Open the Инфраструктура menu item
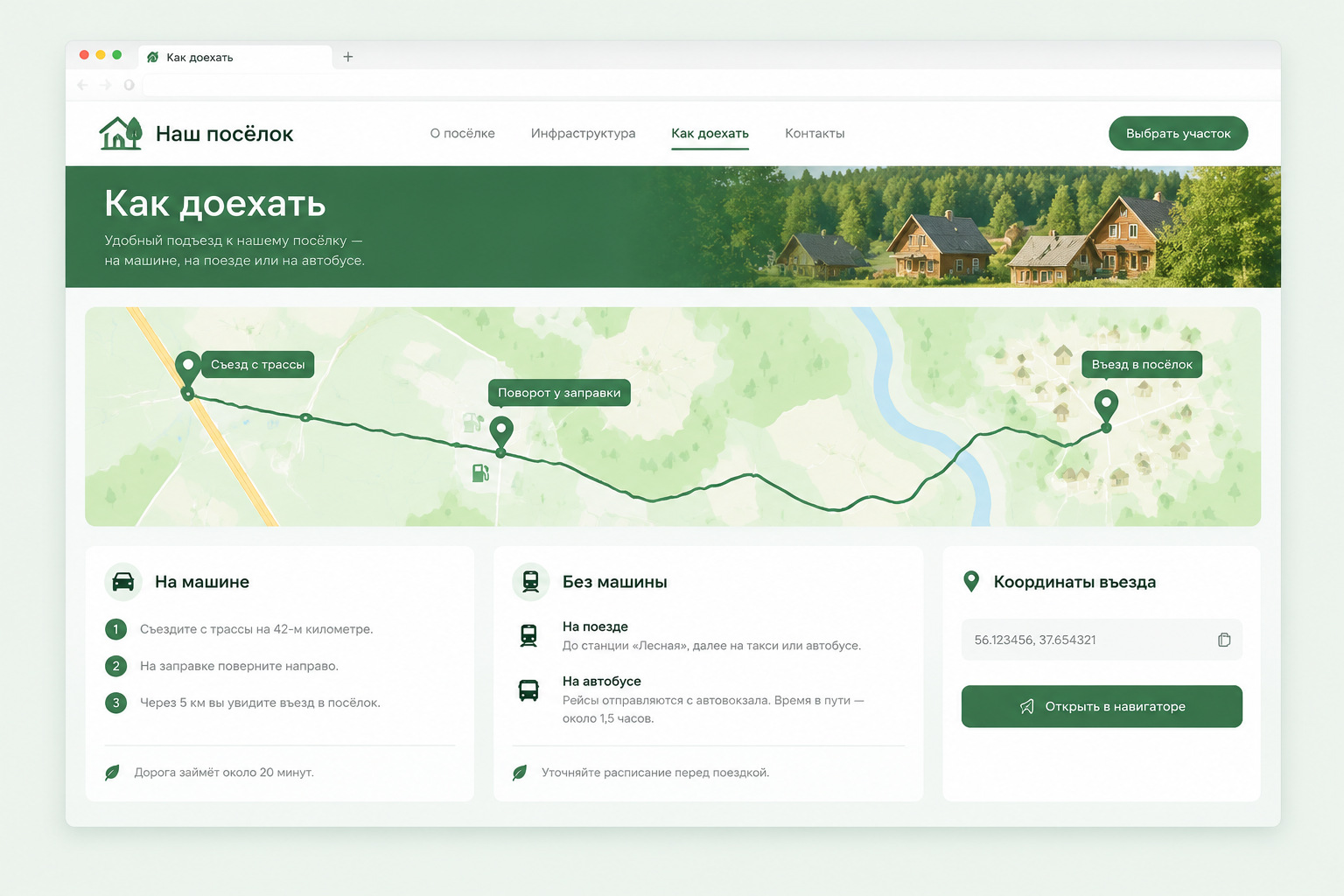The width and height of the screenshot is (1344, 896). 583,133
